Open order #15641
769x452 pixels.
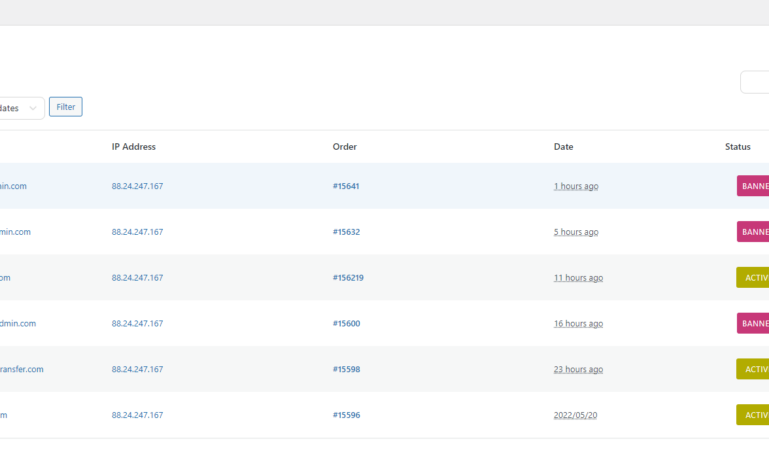346,186
